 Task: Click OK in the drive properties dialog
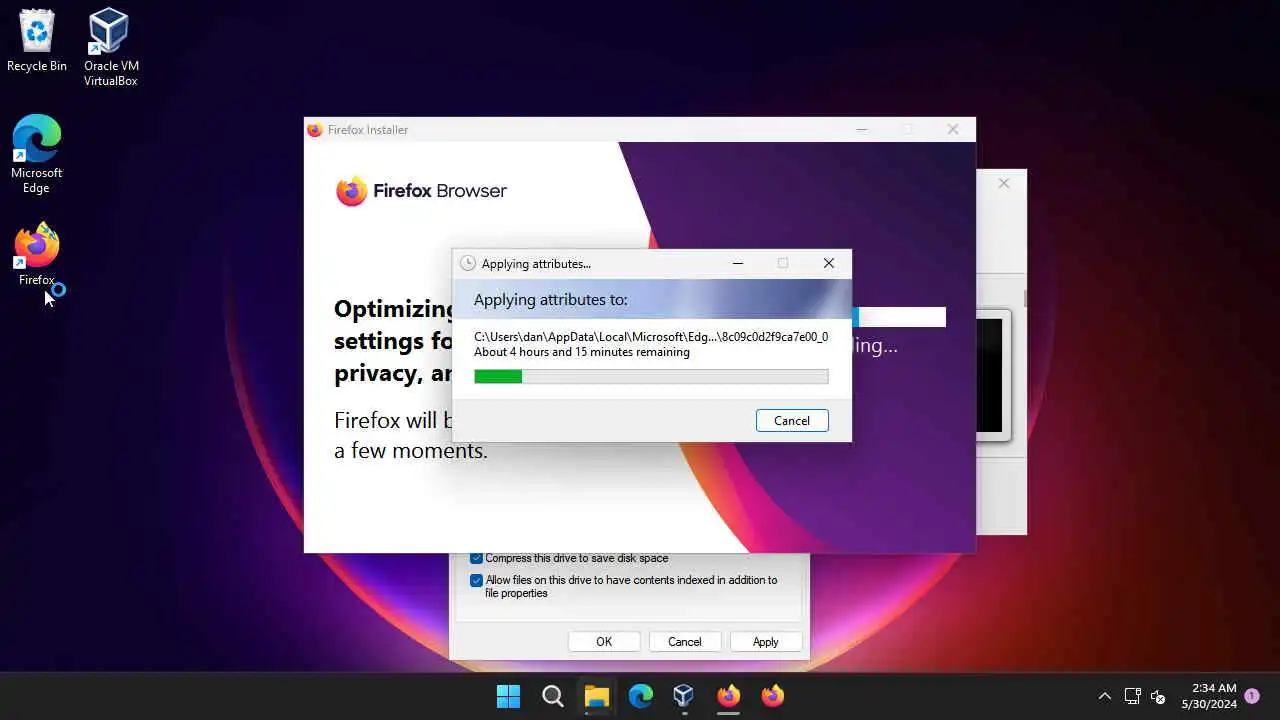coord(604,642)
